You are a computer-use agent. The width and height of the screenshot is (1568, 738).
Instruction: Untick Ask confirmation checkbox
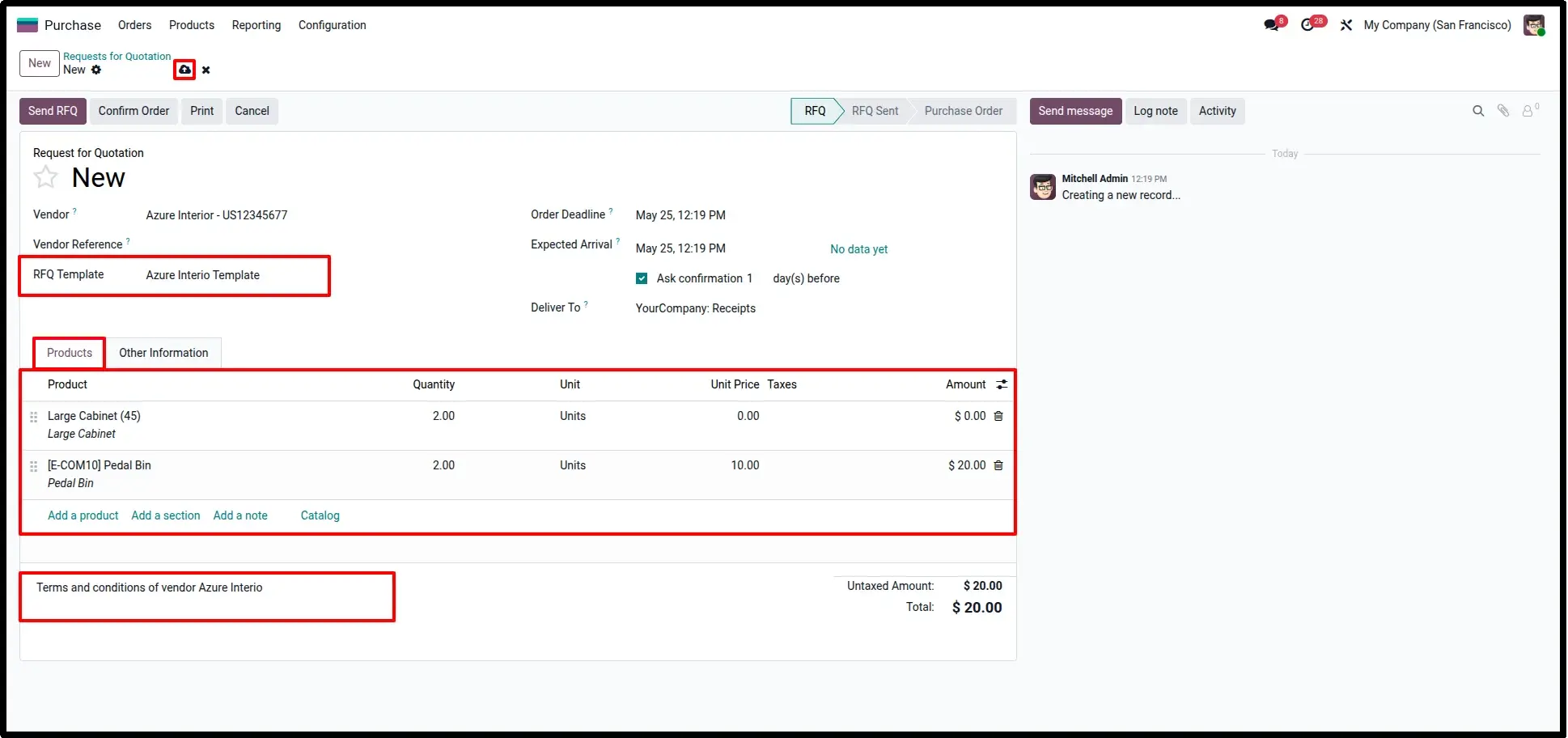coord(642,278)
